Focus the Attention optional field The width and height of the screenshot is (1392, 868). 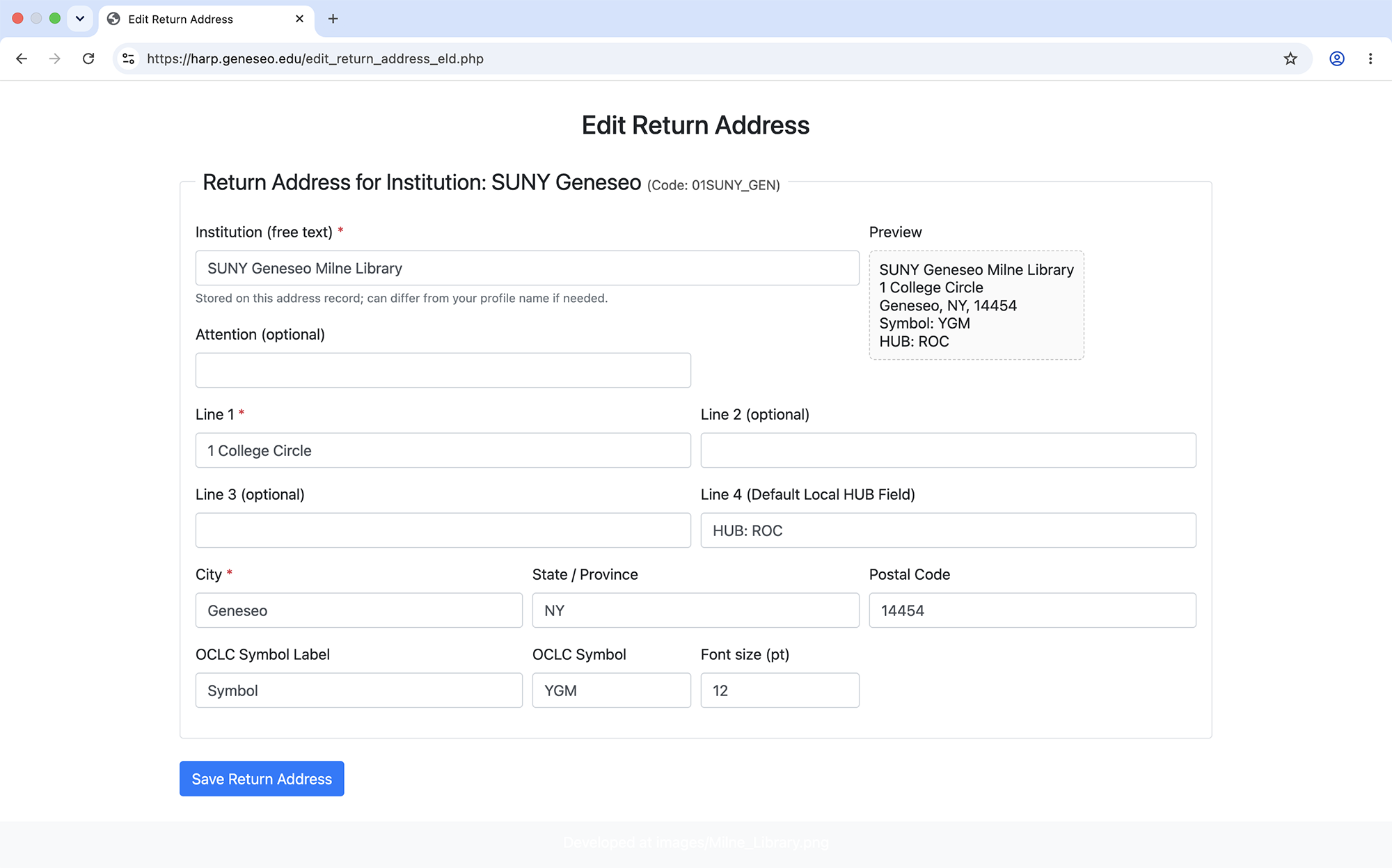click(x=443, y=370)
